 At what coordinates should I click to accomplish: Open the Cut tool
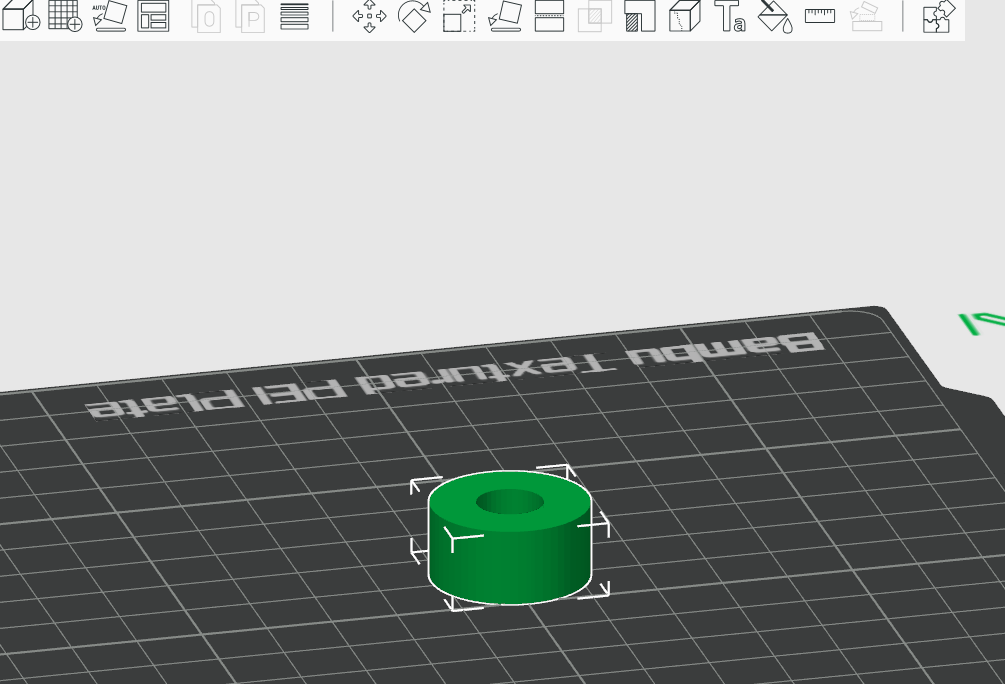(549, 16)
